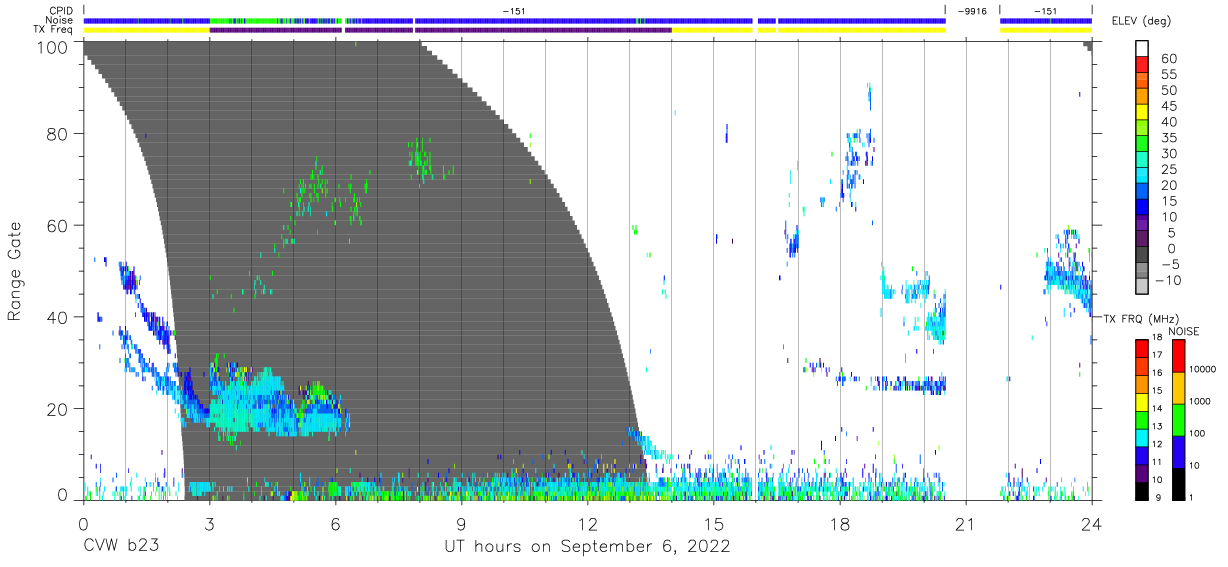Select the blue ELEV segment between 15 and 10
The image size is (1228, 567).
coord(1142,209)
